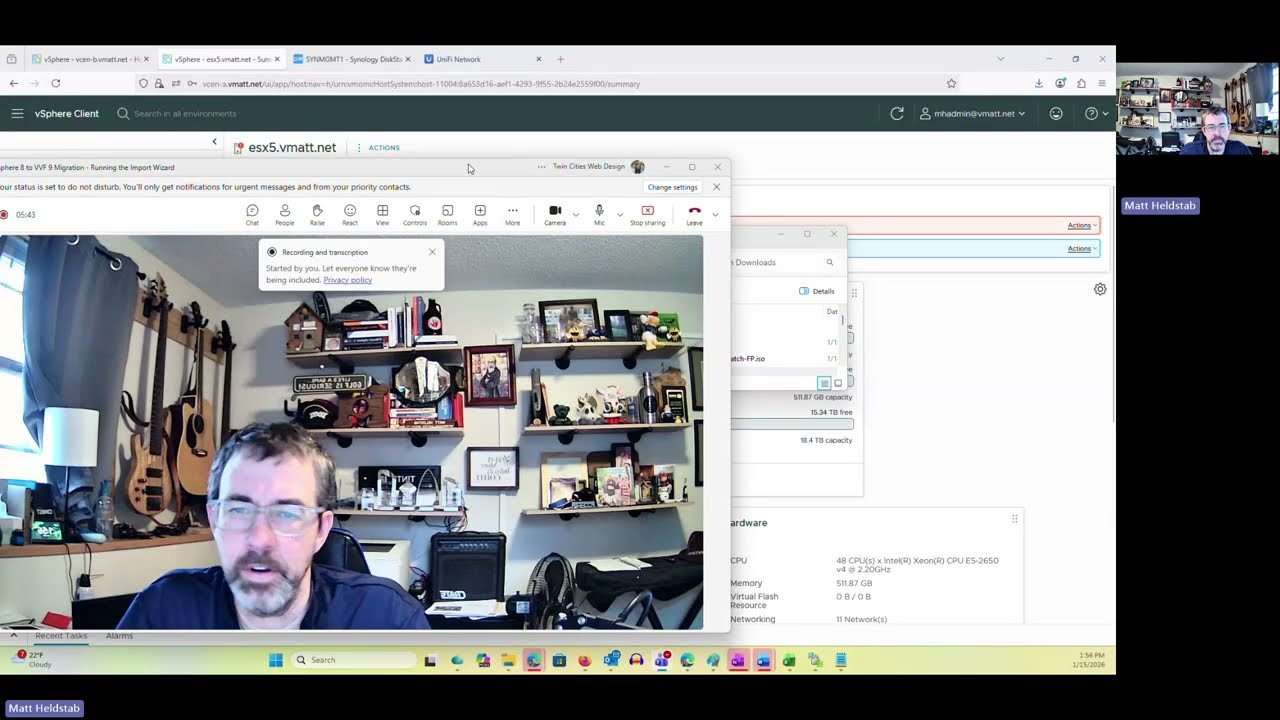This screenshot has width=1280, height=720.
Task: Switch to the UniFi Network tab
Action: coord(482,59)
